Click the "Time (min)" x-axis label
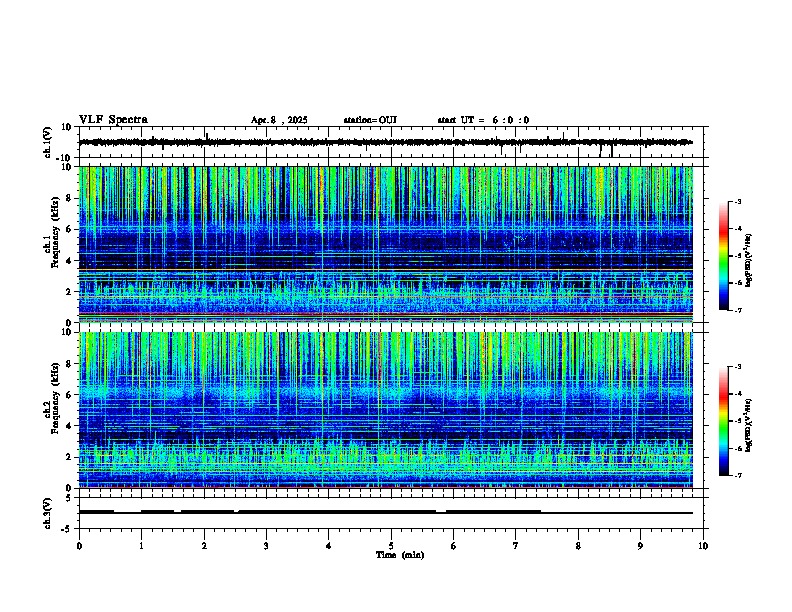The height and width of the screenshot is (612, 792). tap(400, 555)
